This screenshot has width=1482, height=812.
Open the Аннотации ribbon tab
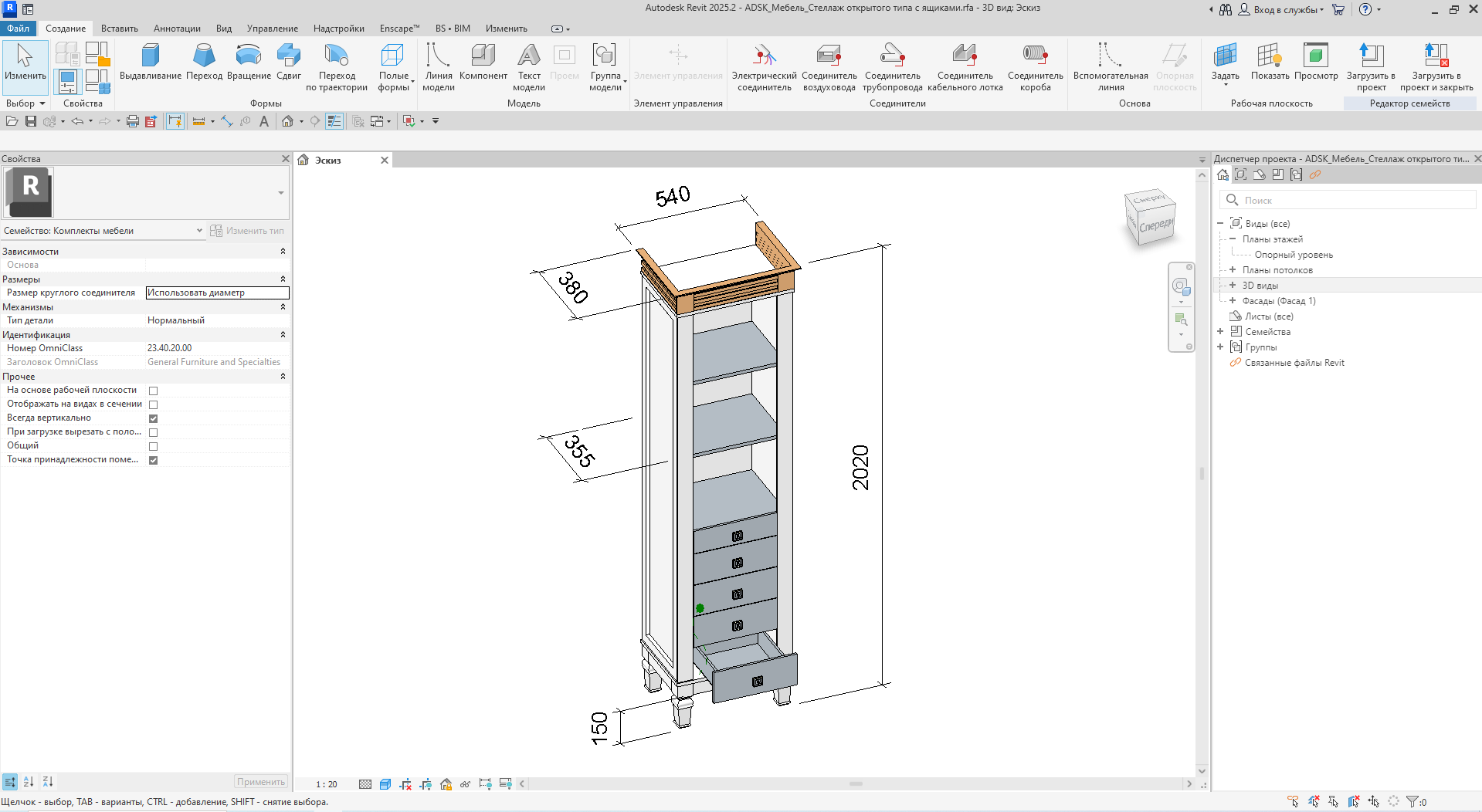[x=177, y=29]
